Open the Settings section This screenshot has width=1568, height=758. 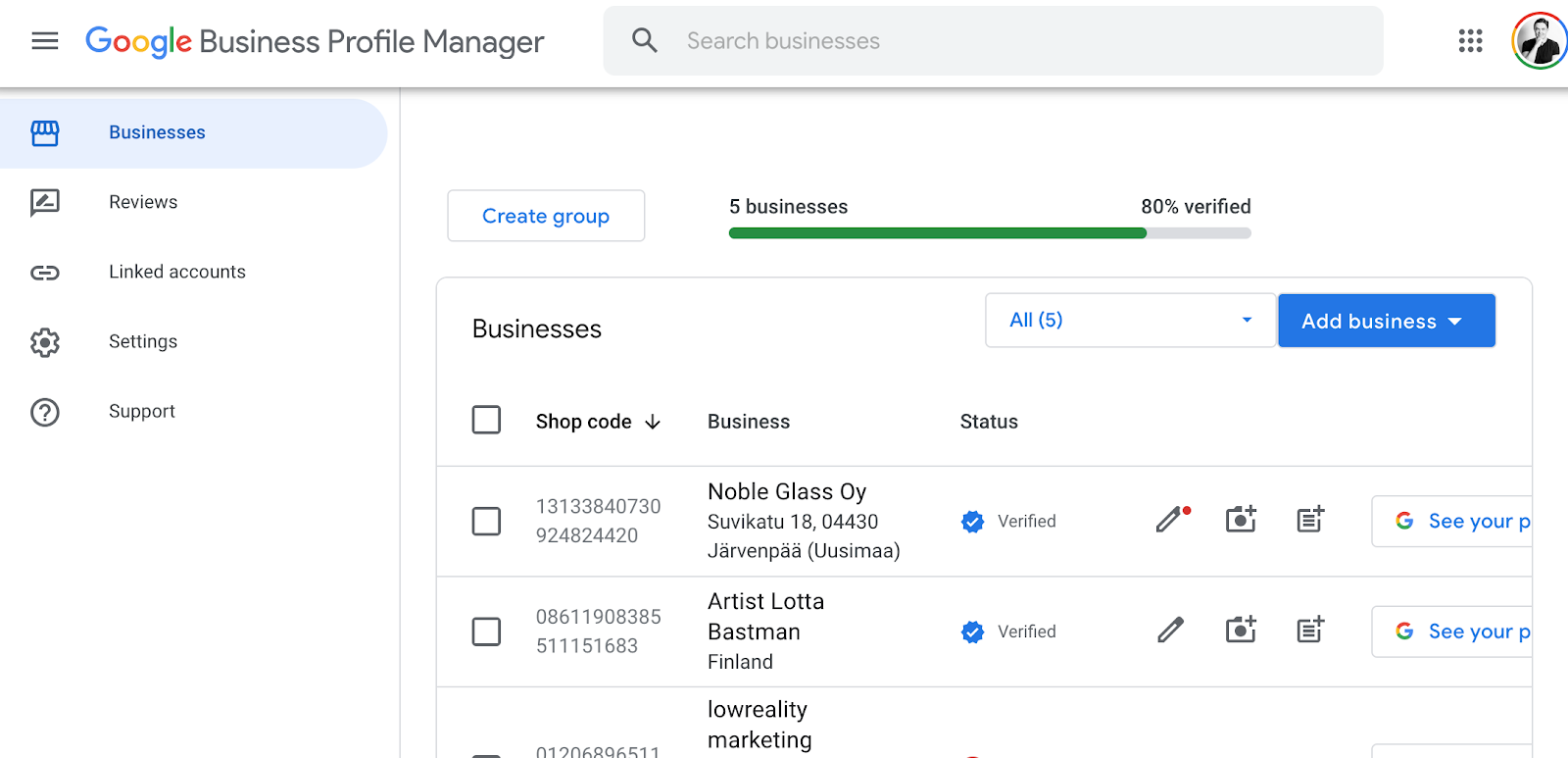pyautogui.click(x=143, y=341)
